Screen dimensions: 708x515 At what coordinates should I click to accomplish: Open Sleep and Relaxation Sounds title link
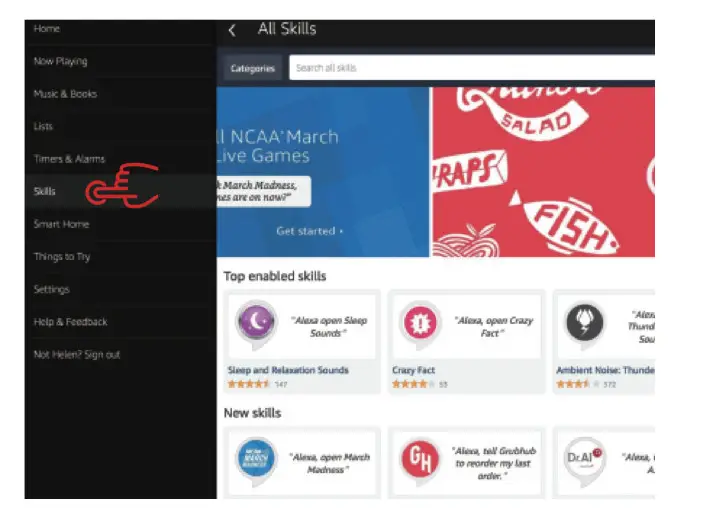(x=288, y=370)
